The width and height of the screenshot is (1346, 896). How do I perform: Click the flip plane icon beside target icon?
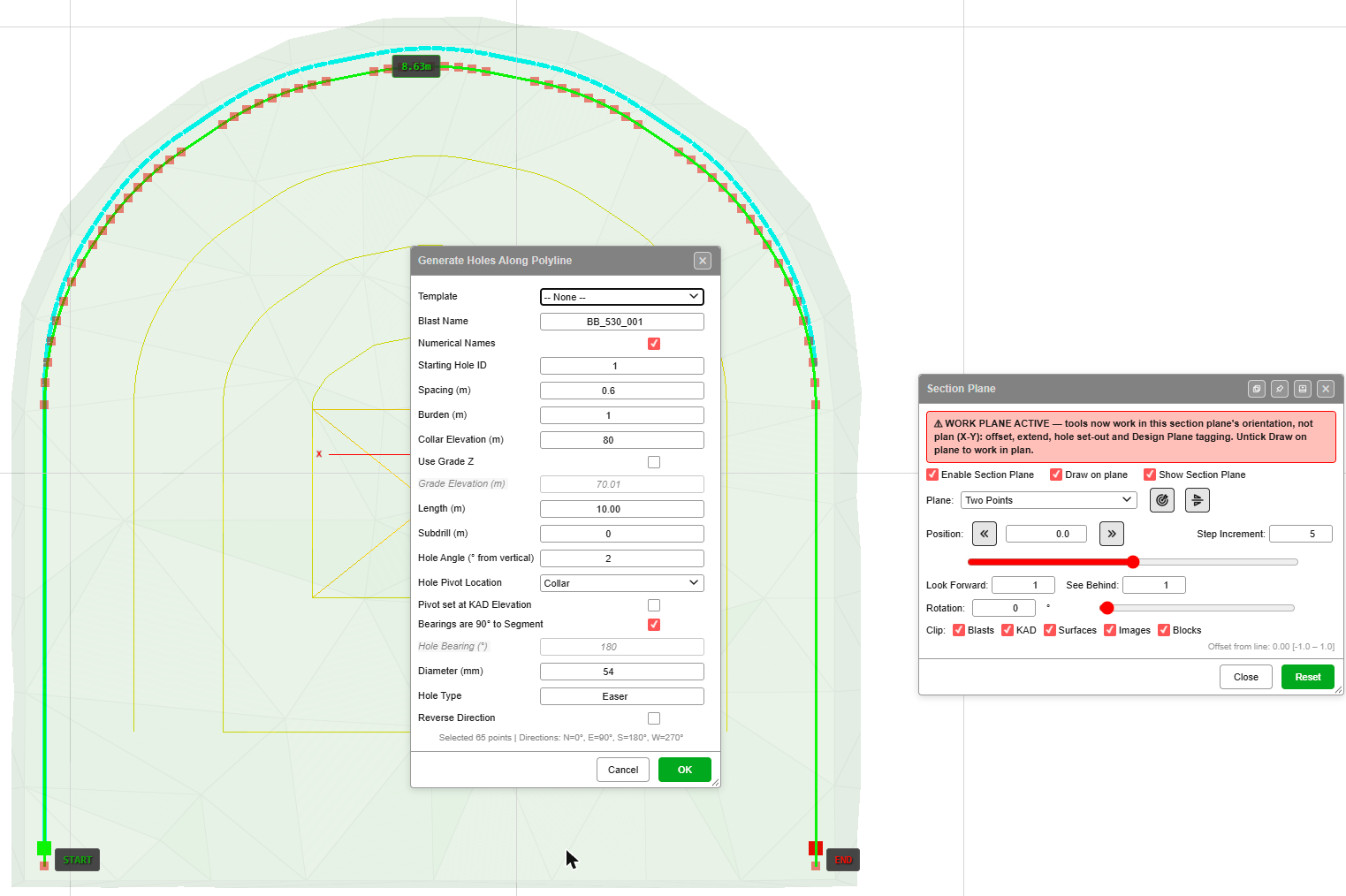click(x=1197, y=500)
